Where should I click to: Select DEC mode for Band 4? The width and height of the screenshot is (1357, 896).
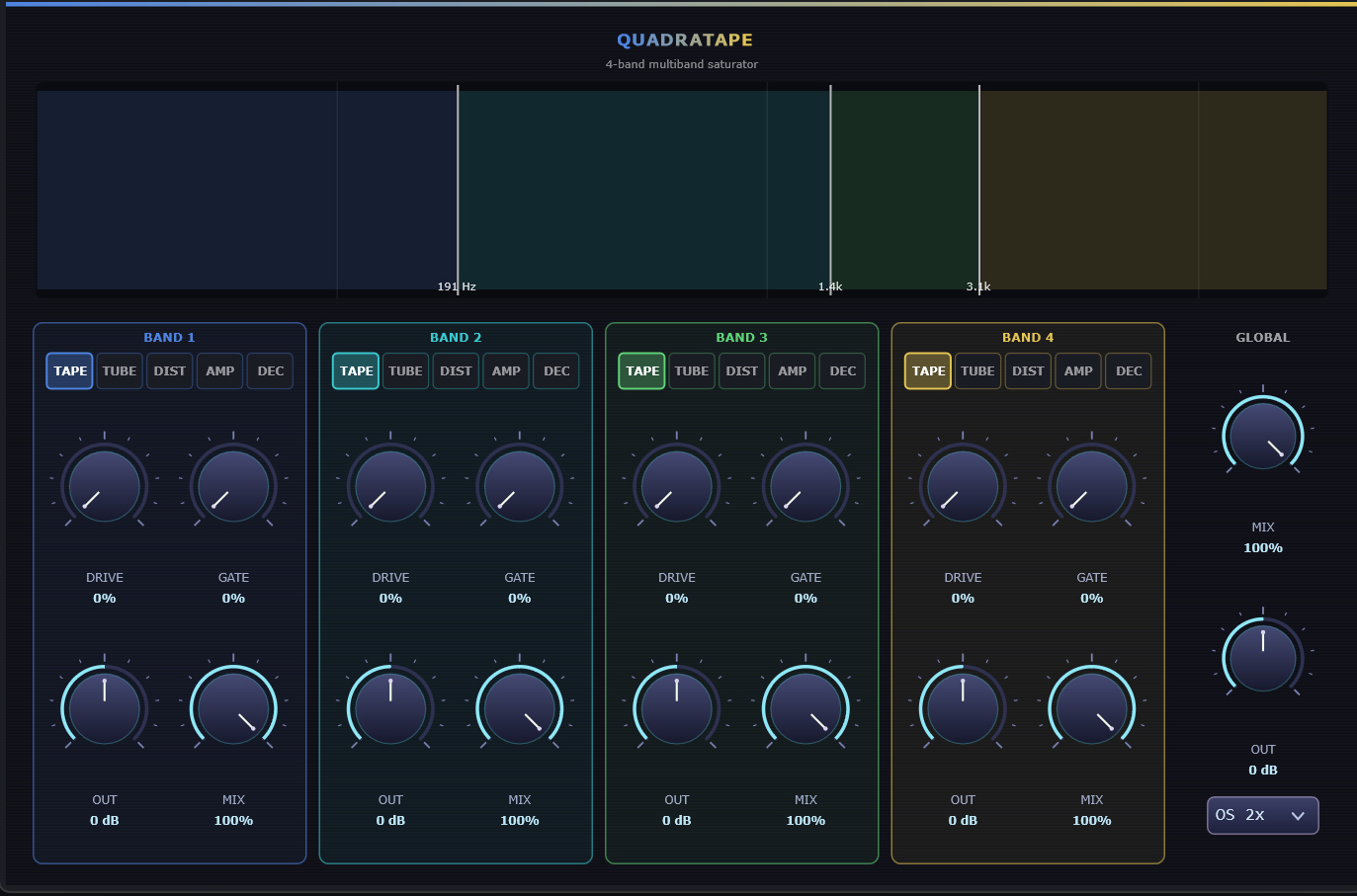1129,371
